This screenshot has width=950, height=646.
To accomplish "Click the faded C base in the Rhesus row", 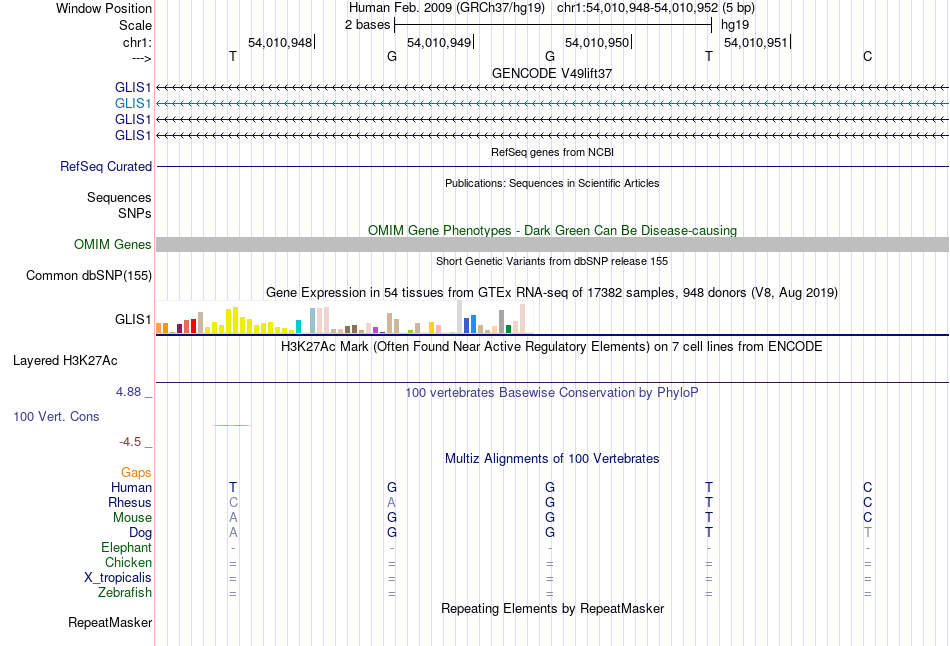I will pos(233,503).
